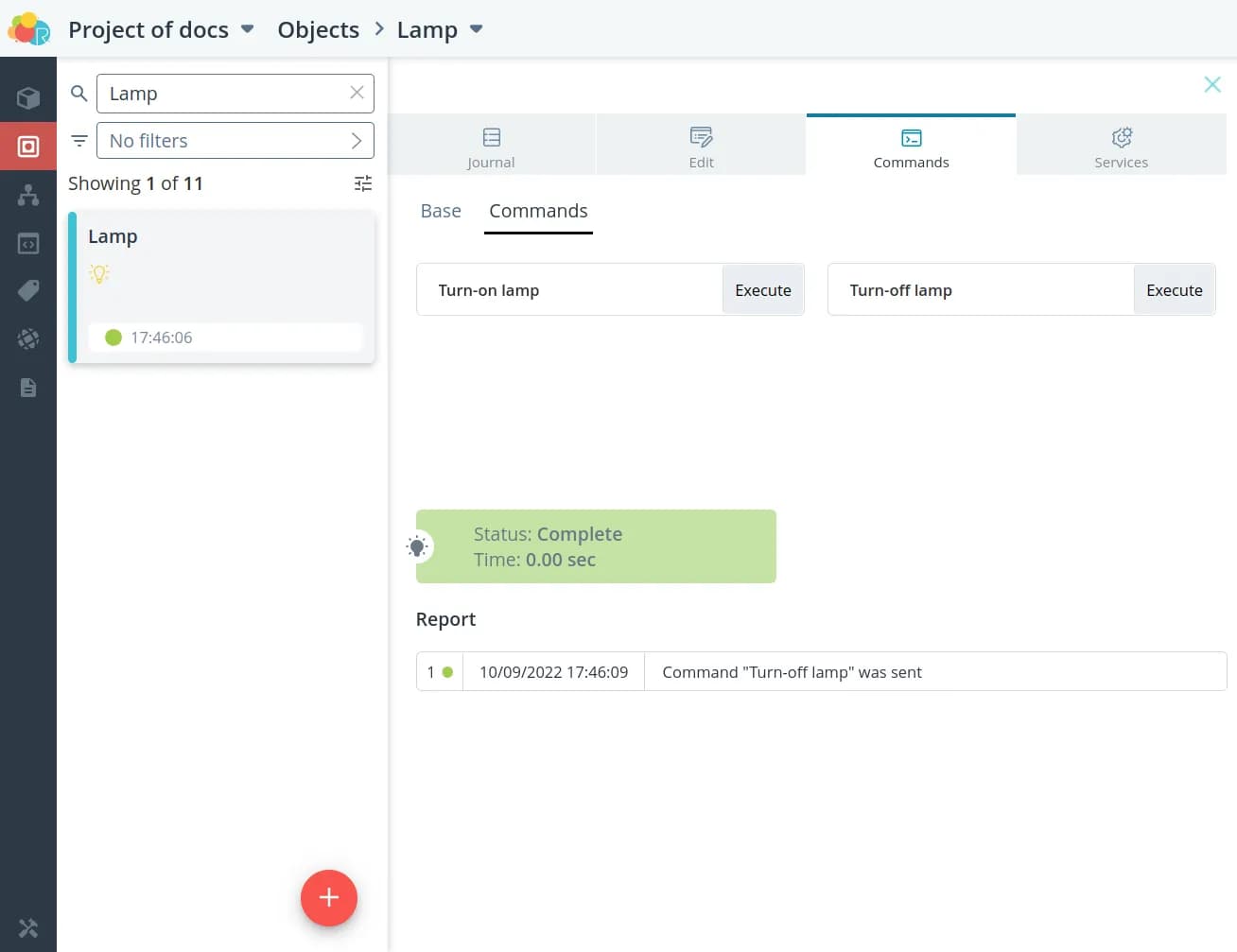1237x952 pixels.
Task: Clear the Lamp search field
Action: click(357, 93)
